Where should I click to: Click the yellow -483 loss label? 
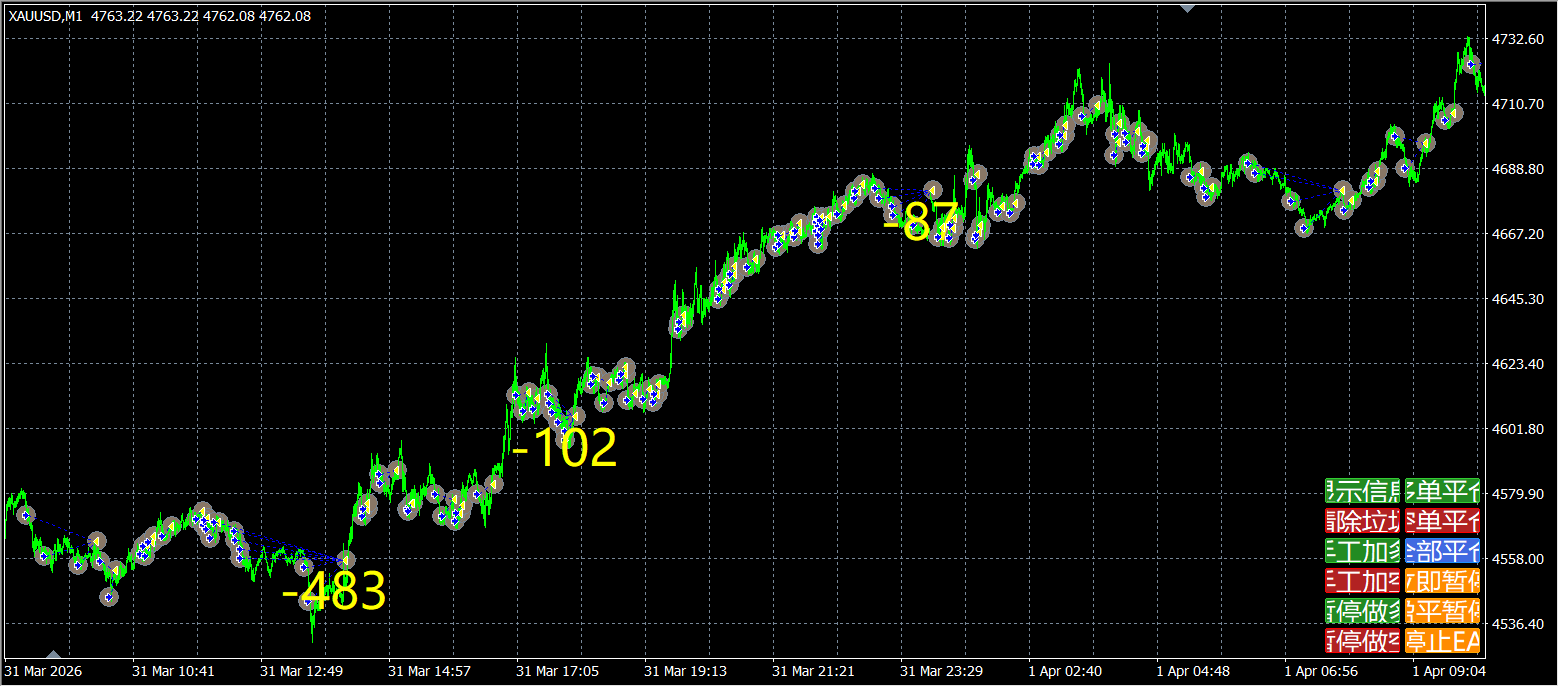[x=334, y=592]
